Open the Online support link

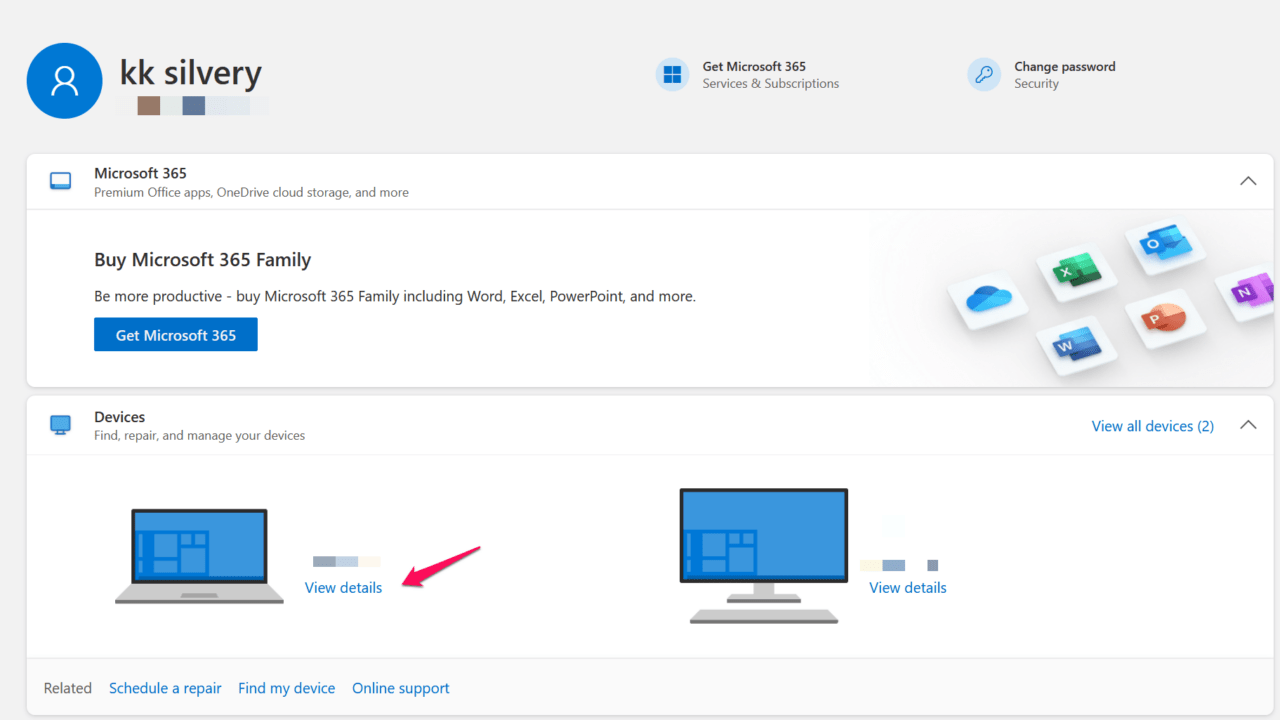401,688
